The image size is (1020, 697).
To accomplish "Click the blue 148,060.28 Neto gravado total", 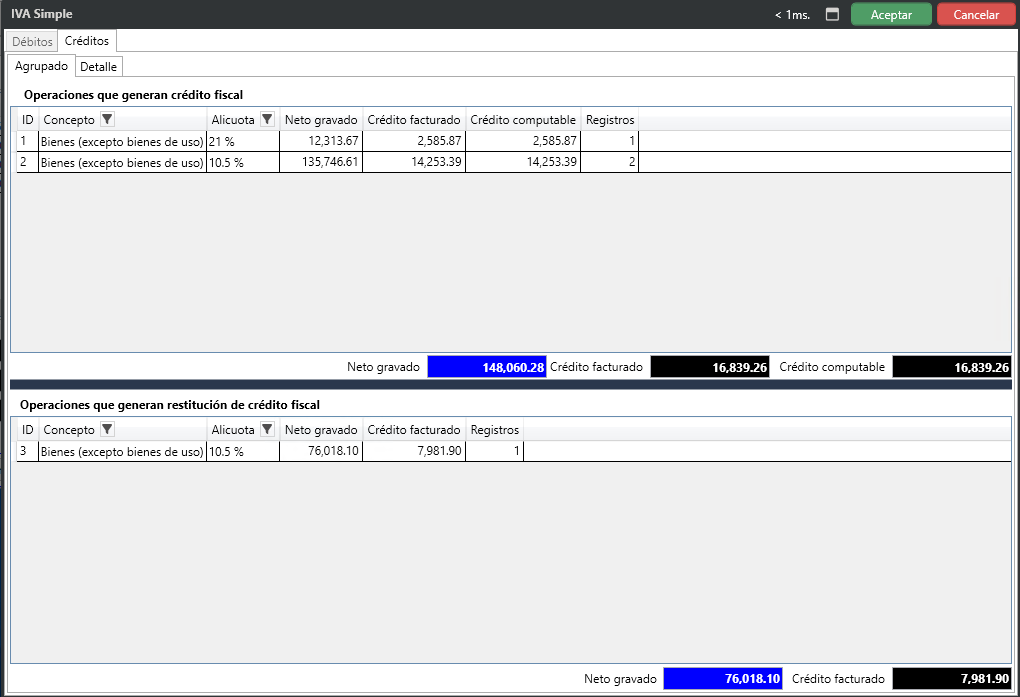I will tap(486, 367).
